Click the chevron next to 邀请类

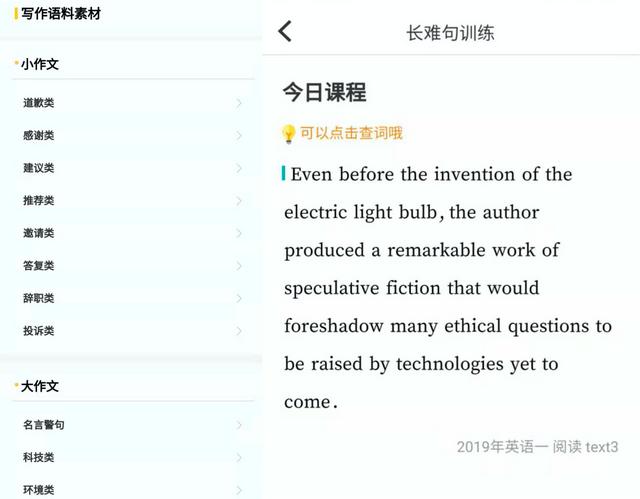click(239, 233)
